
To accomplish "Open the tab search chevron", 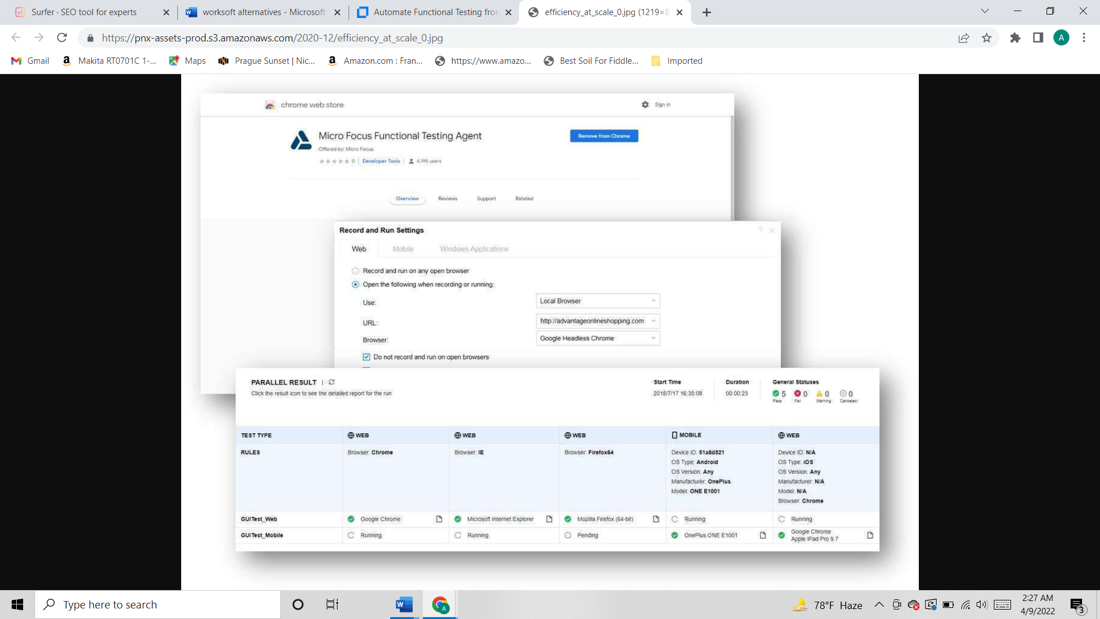I will (984, 11).
